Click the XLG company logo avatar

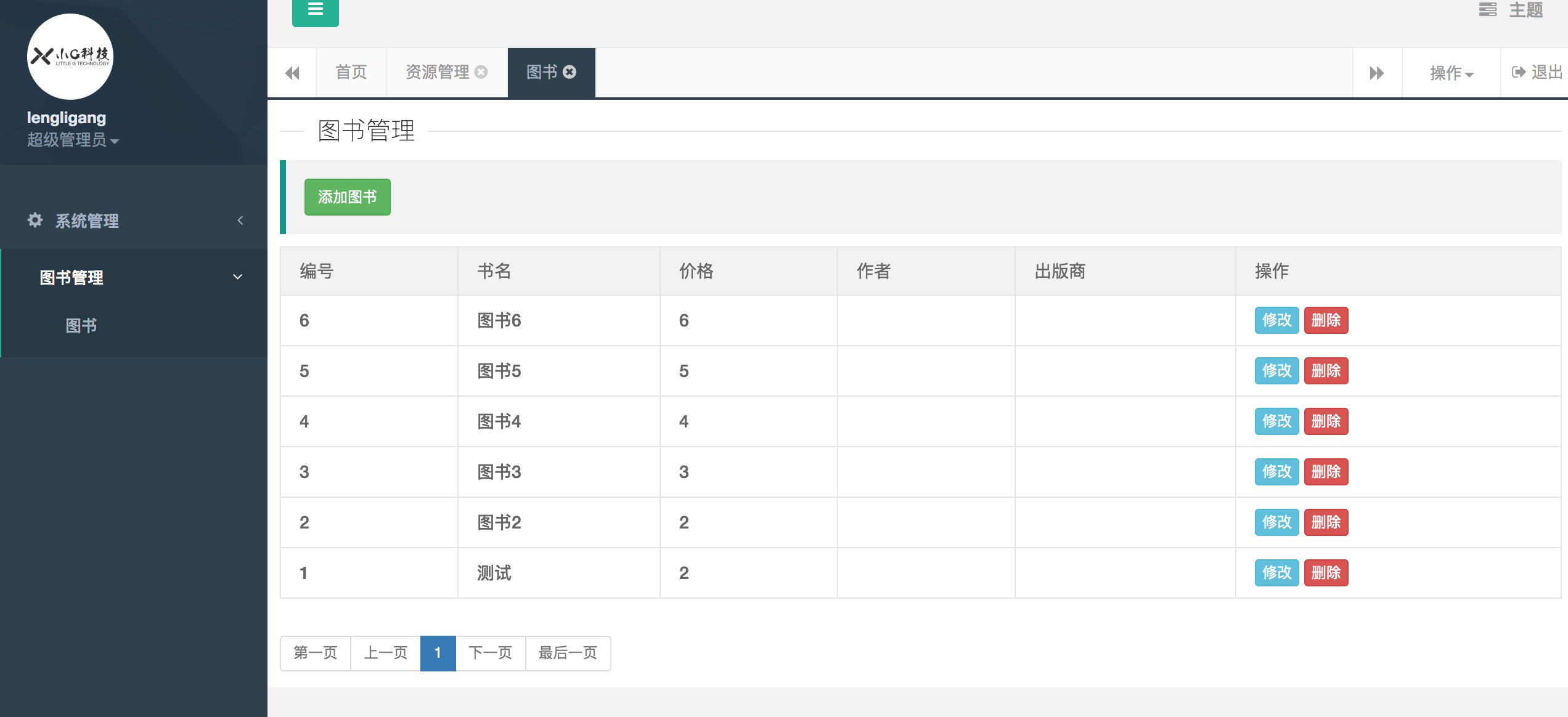point(70,57)
